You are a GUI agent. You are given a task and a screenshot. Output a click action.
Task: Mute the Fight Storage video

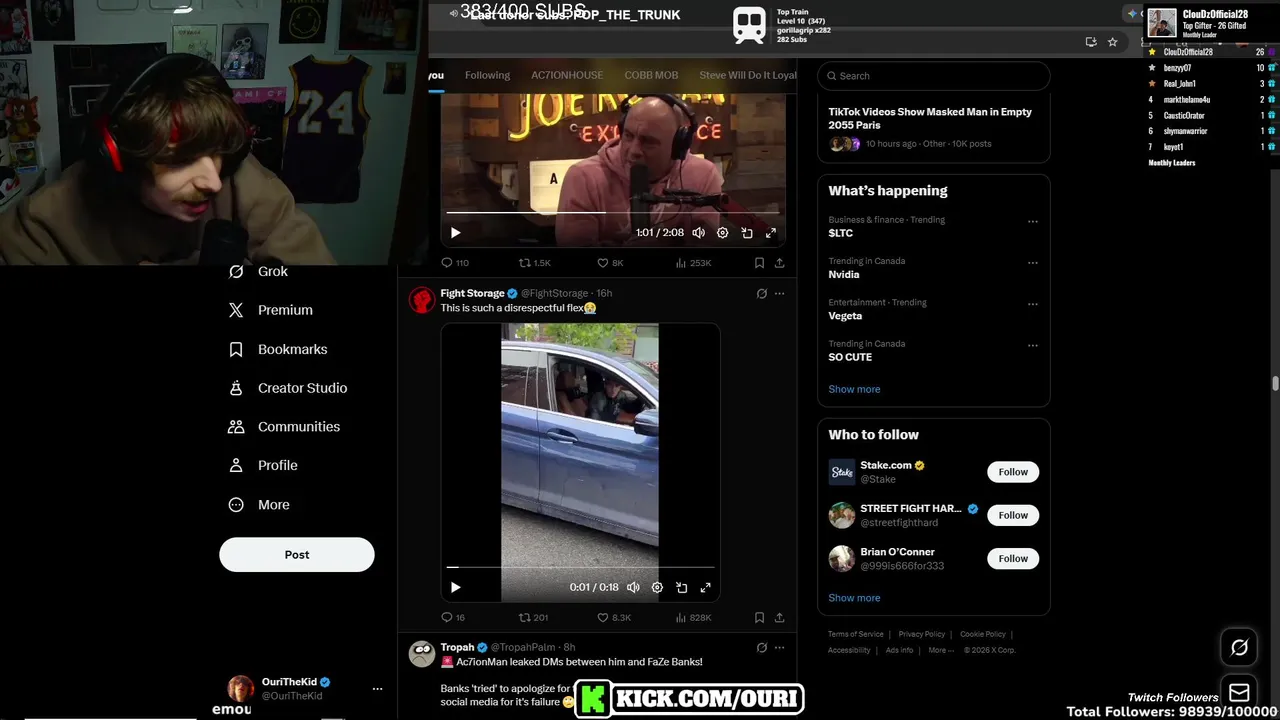pos(633,588)
